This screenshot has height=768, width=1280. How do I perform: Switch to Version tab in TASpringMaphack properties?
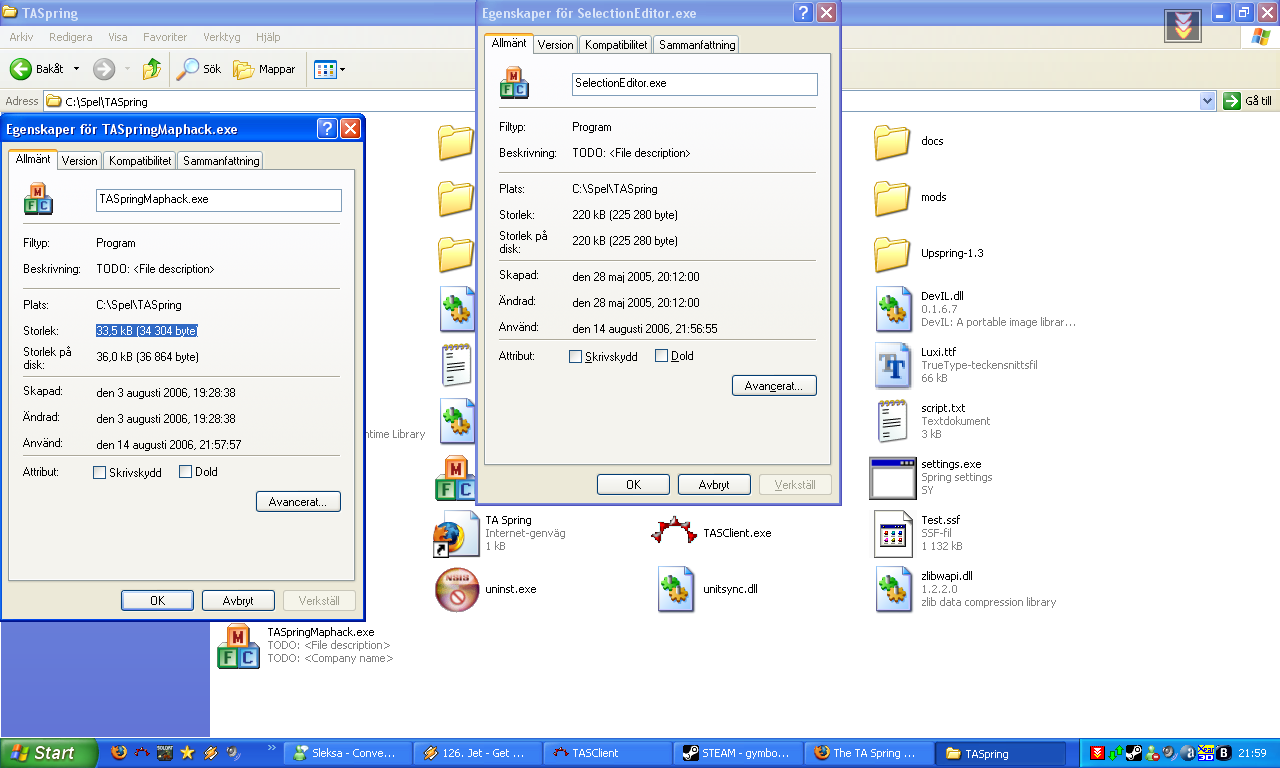point(80,161)
